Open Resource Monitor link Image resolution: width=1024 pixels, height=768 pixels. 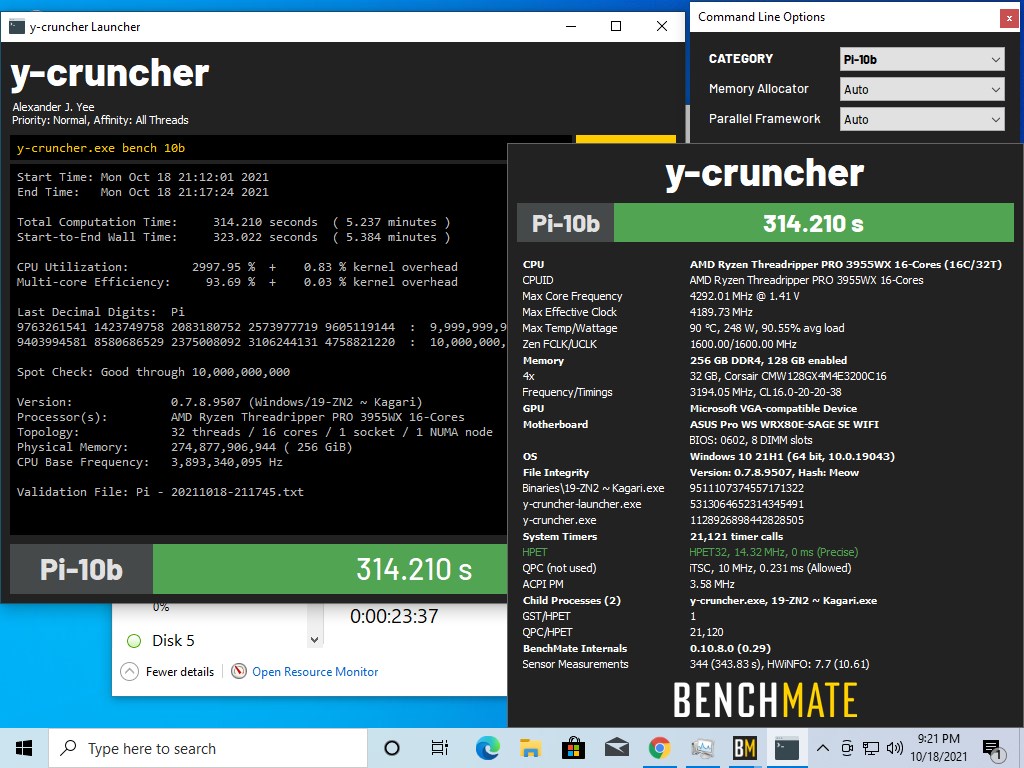tap(315, 671)
